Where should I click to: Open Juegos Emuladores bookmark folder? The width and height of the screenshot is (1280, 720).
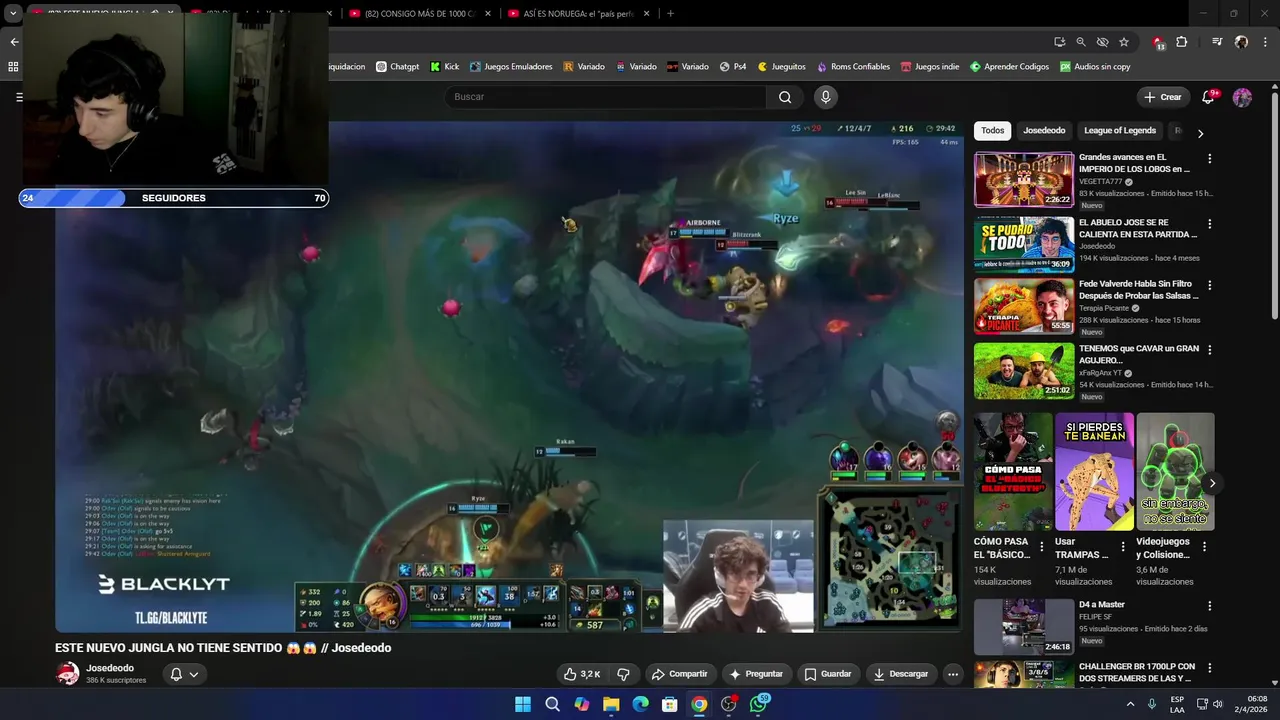511,67
